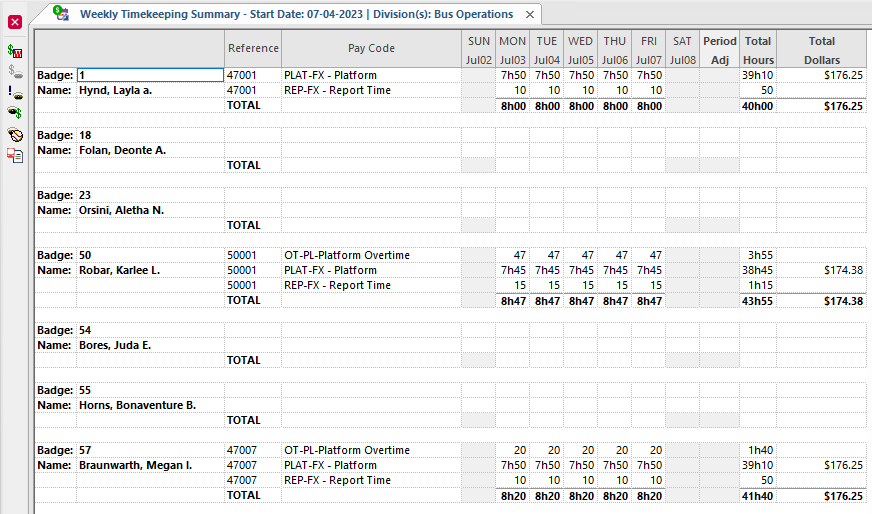Click the WED Jul05 column header
This screenshot has height=514, width=872.
pyautogui.click(x=580, y=50)
